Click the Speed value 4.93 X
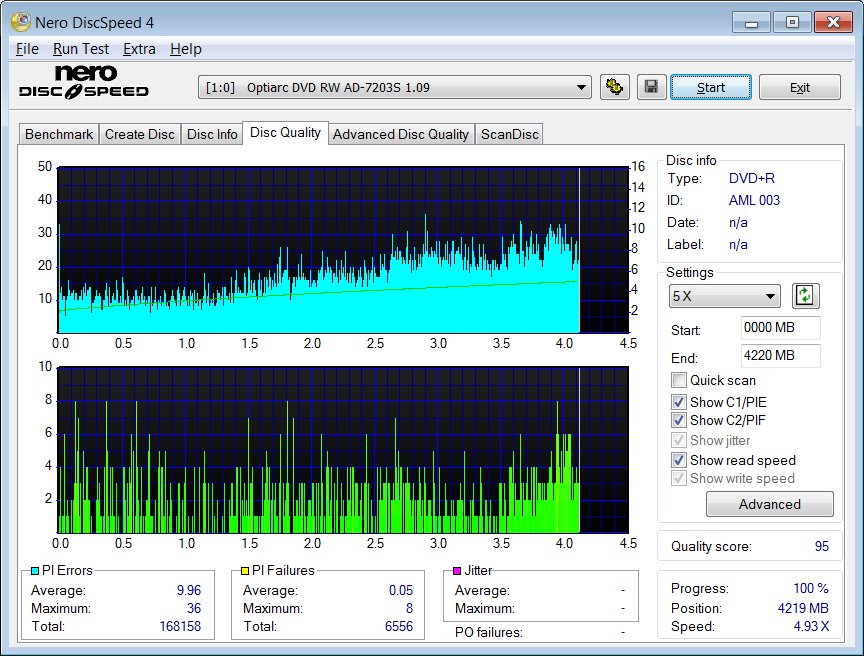Viewport: 864px width, 656px height. 811,626
